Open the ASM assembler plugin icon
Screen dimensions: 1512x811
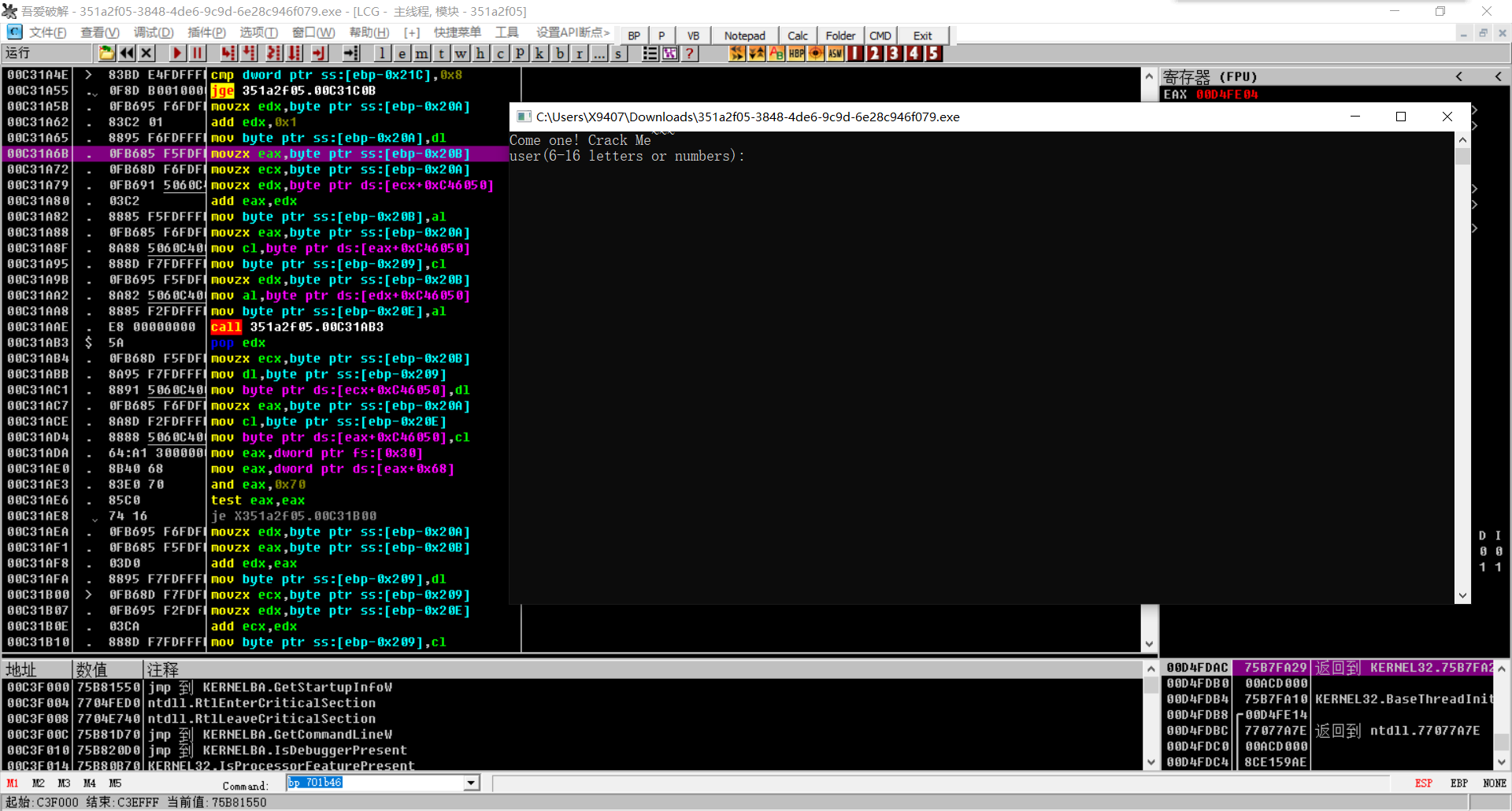click(835, 53)
